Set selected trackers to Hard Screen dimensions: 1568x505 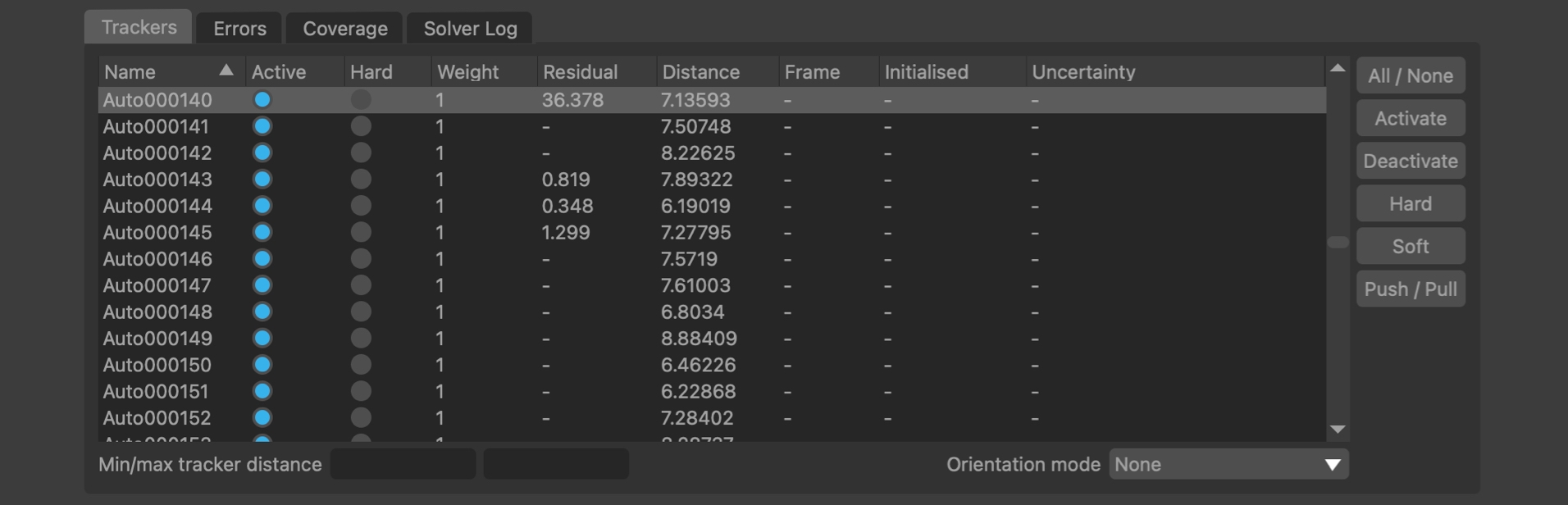(x=1411, y=204)
